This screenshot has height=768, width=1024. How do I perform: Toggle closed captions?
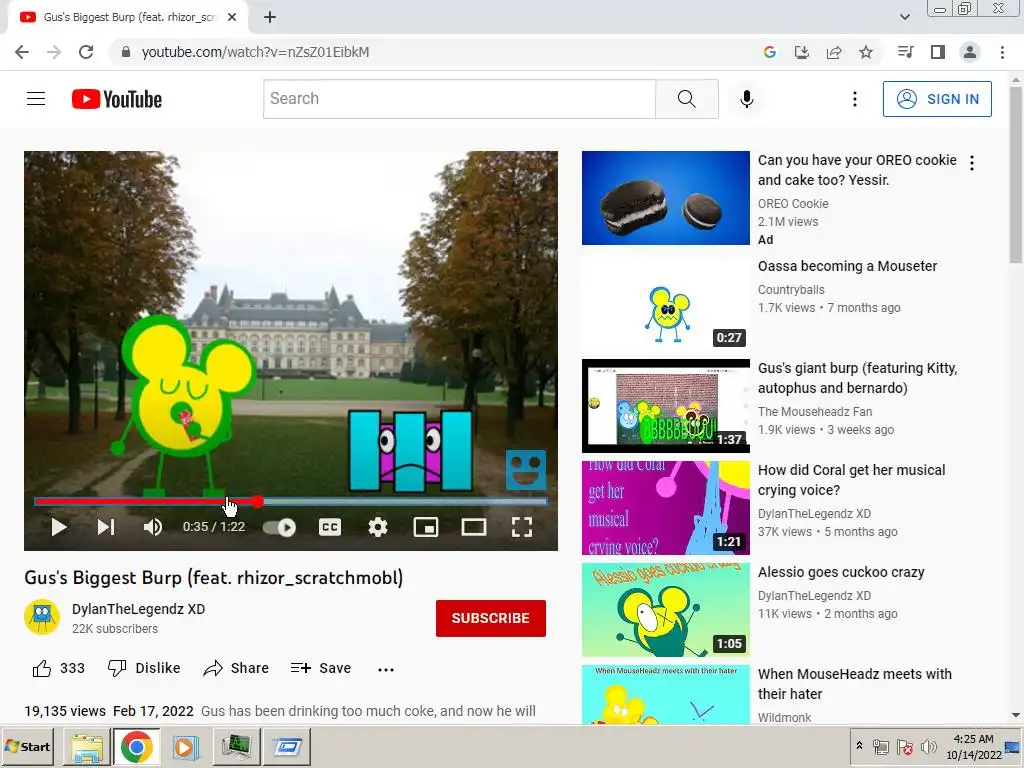(x=330, y=527)
